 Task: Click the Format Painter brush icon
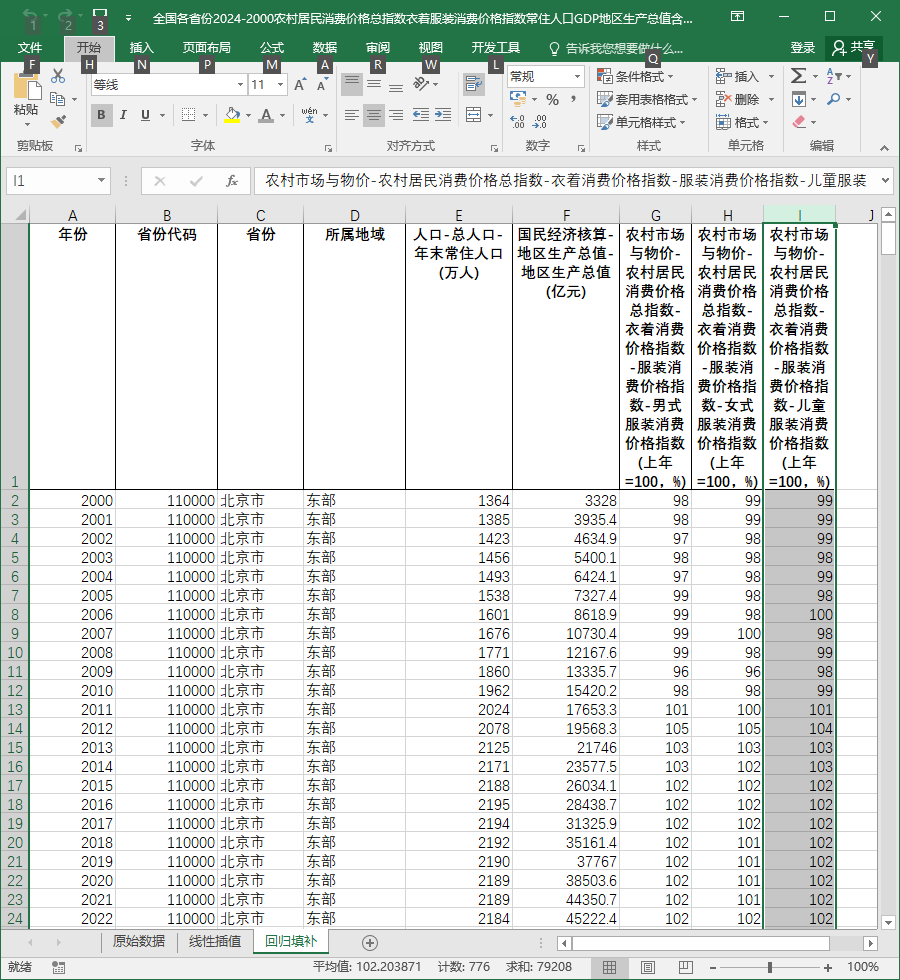pos(58,121)
